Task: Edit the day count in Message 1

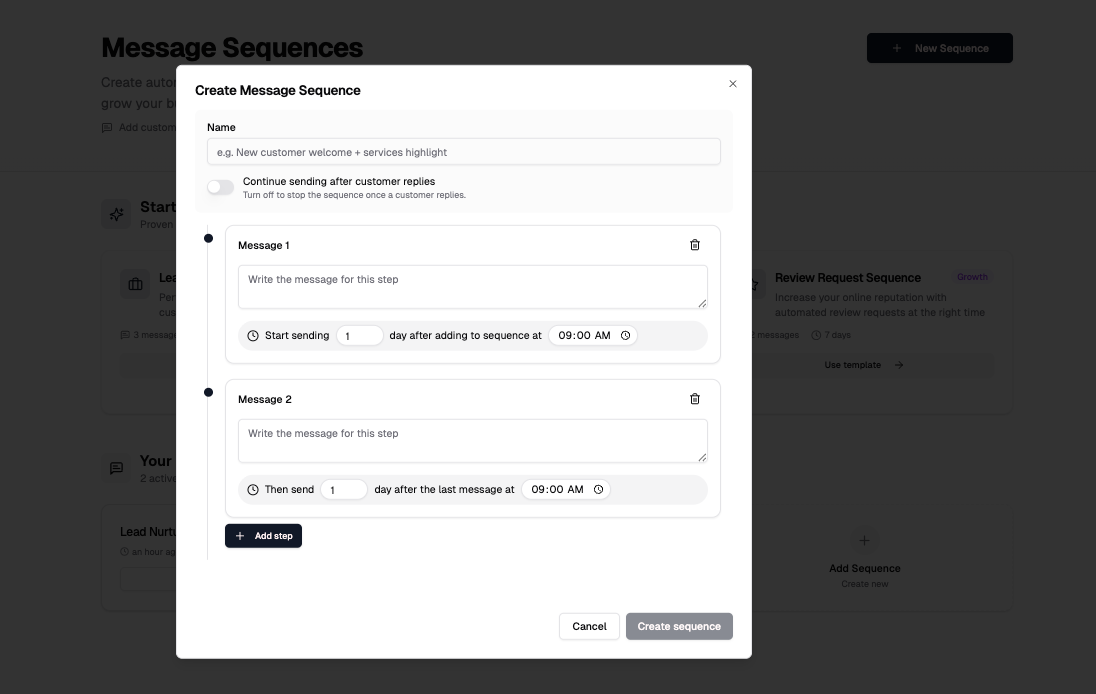Action: pos(359,335)
